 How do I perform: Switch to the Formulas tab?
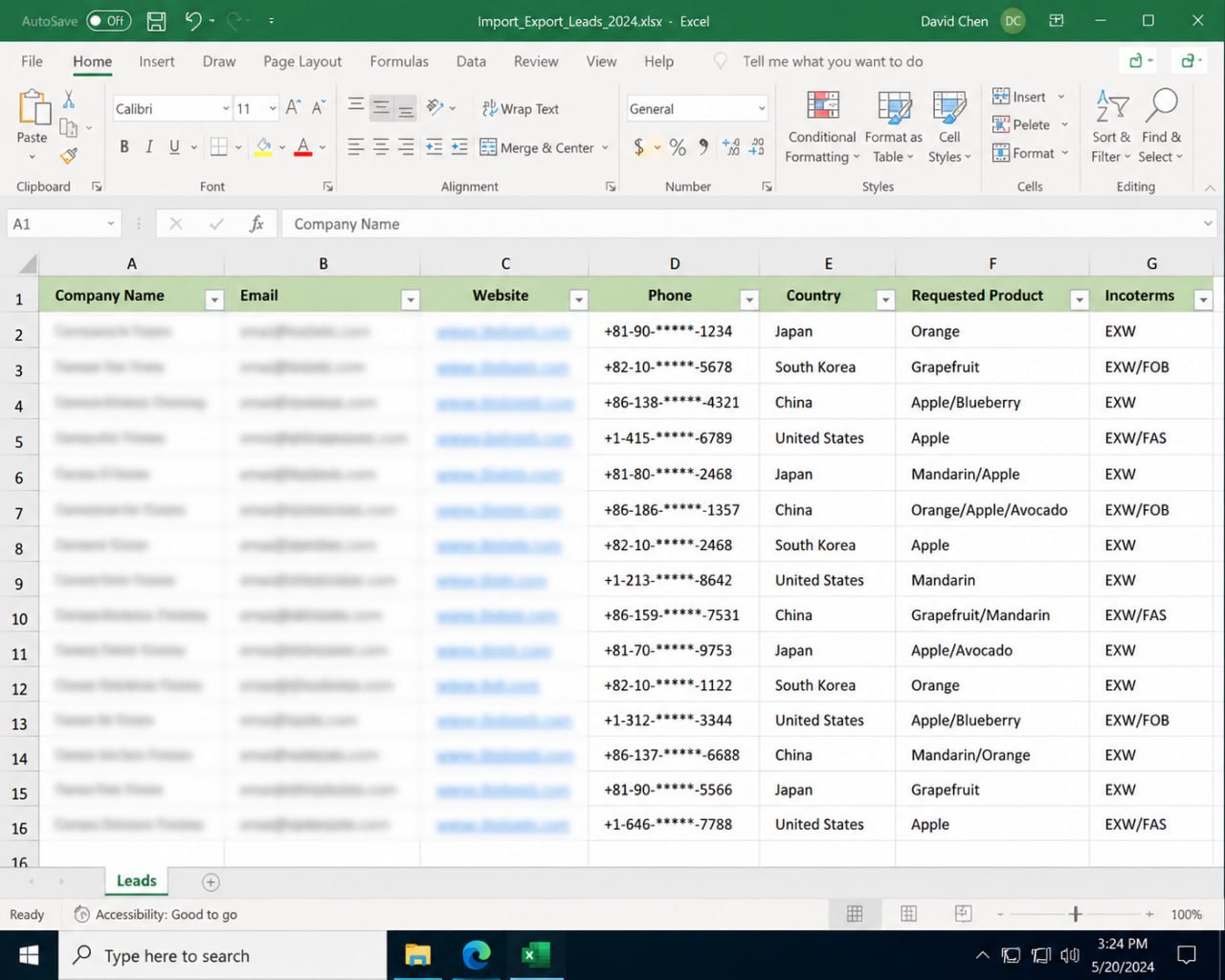click(399, 61)
